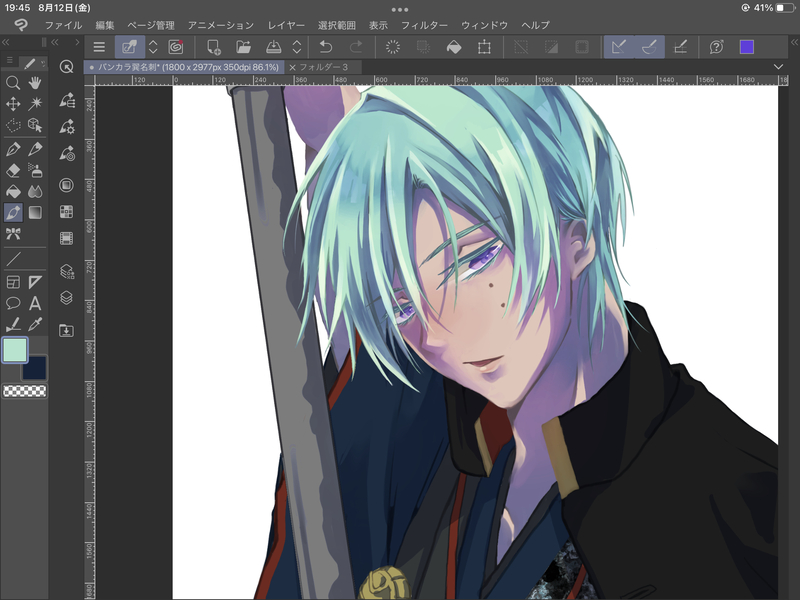Image resolution: width=800 pixels, height=600 pixels.
Task: Select the Zoom magnifier tool
Action: 13,83
